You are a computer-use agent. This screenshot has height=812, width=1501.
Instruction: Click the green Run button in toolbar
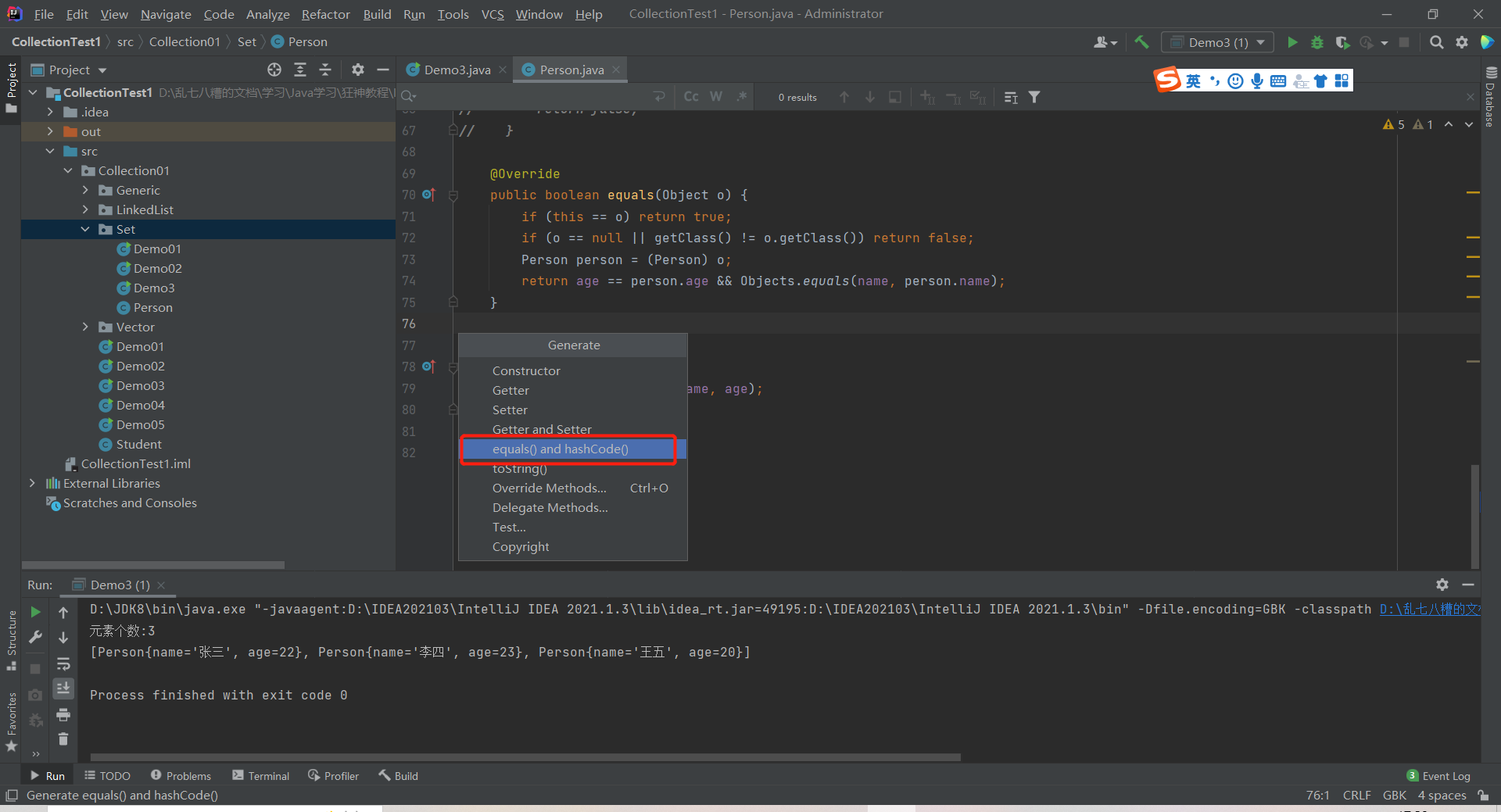point(1292,42)
